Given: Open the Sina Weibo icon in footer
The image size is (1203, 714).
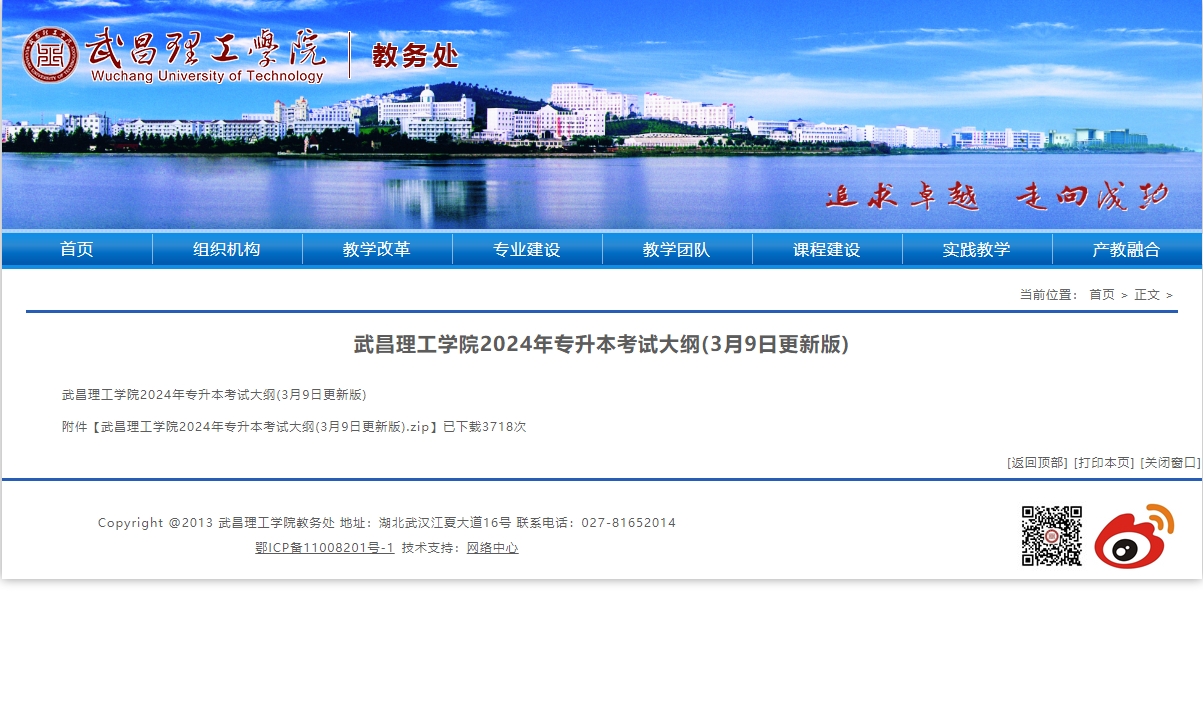Looking at the screenshot, I should pos(1134,536).
